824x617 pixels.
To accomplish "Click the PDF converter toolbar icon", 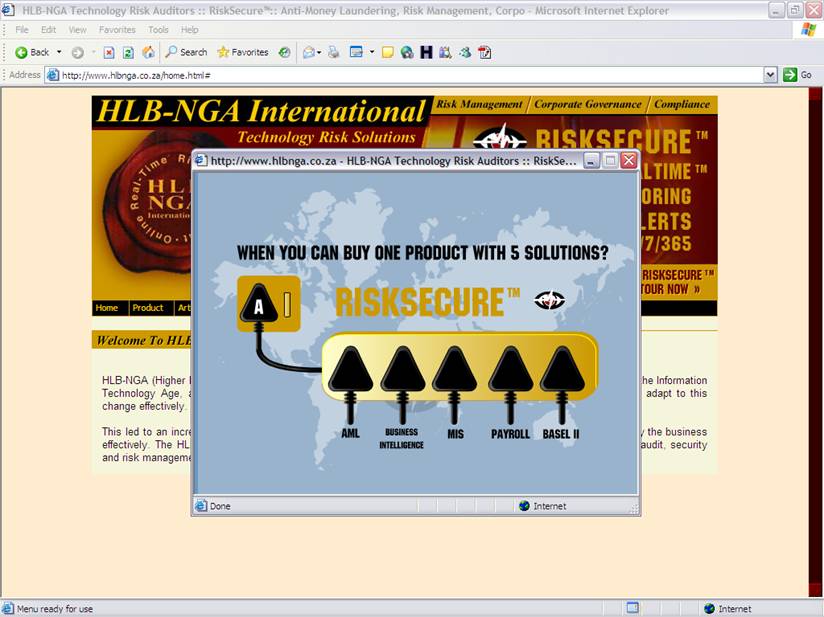I will [485, 52].
